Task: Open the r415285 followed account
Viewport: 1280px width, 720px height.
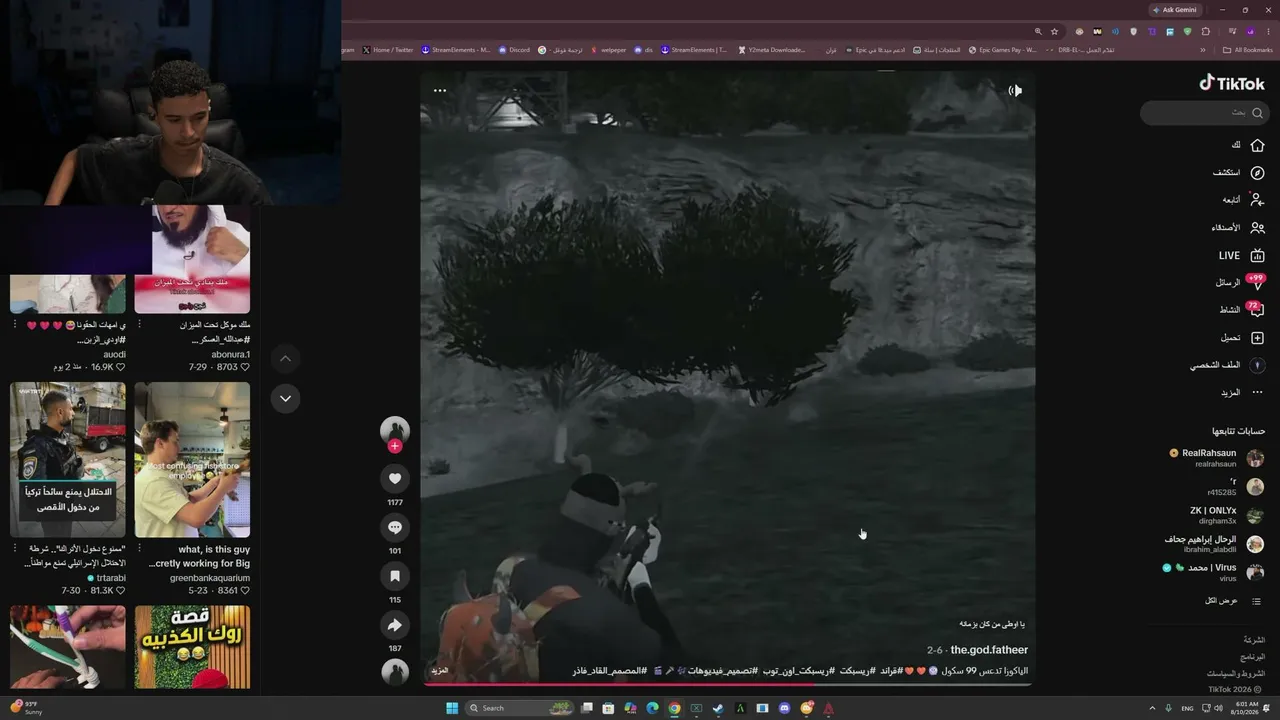Action: (1235, 487)
